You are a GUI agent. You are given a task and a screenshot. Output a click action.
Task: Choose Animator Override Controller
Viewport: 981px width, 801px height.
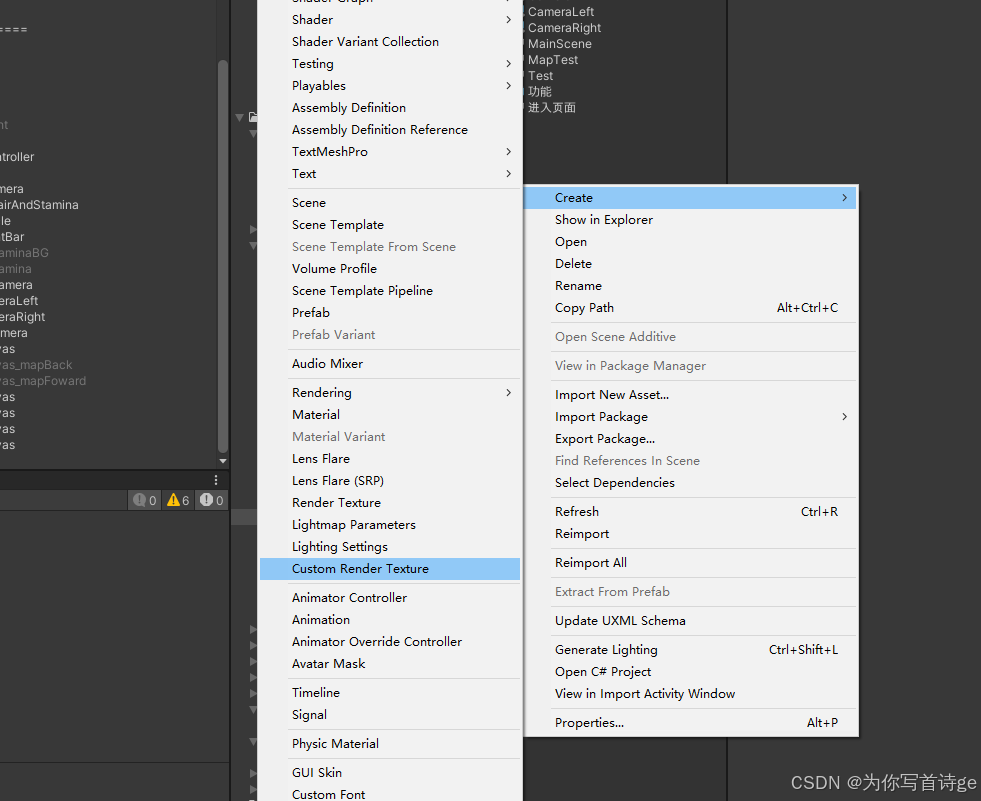coord(390,642)
